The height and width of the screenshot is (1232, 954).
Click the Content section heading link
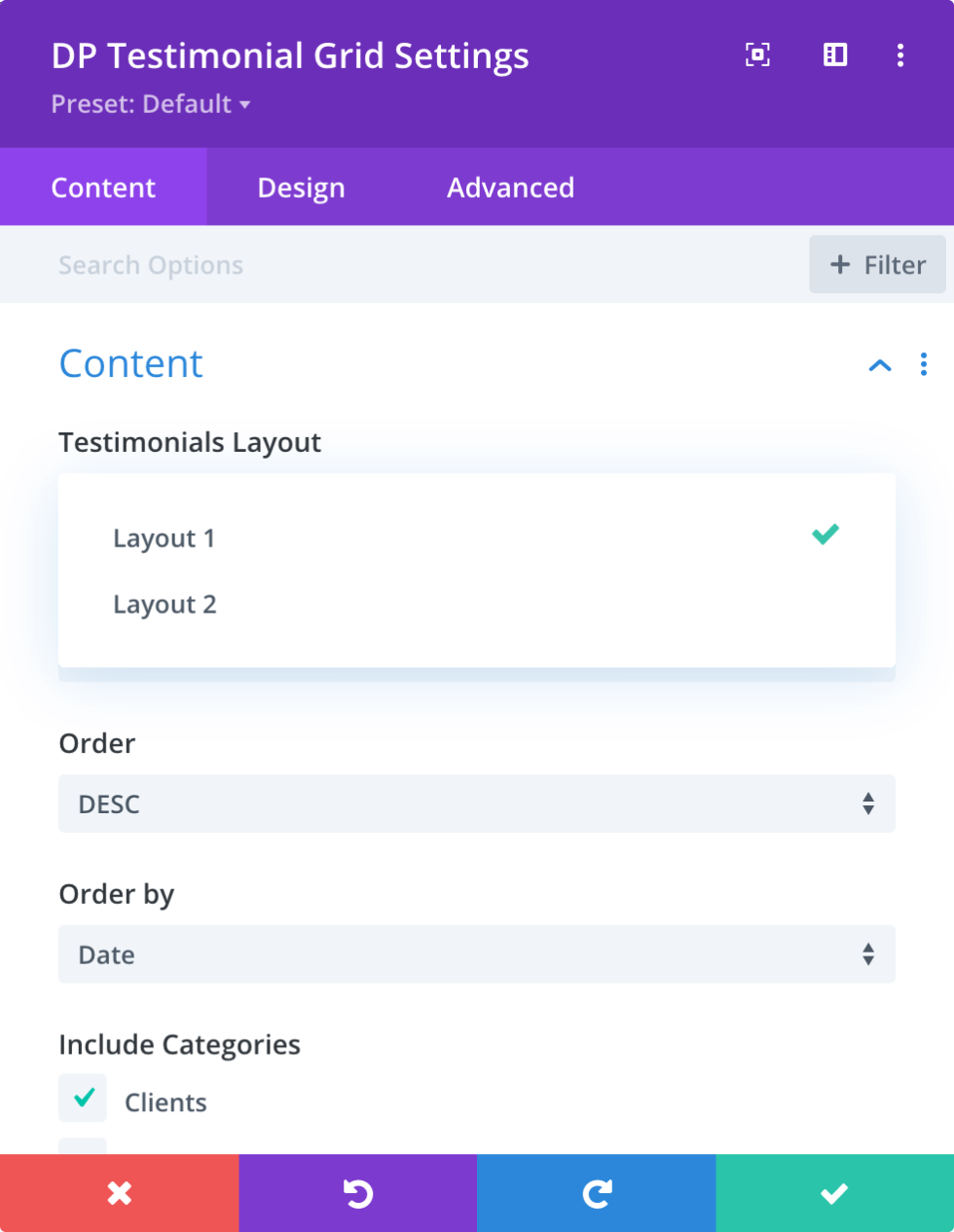click(x=130, y=363)
